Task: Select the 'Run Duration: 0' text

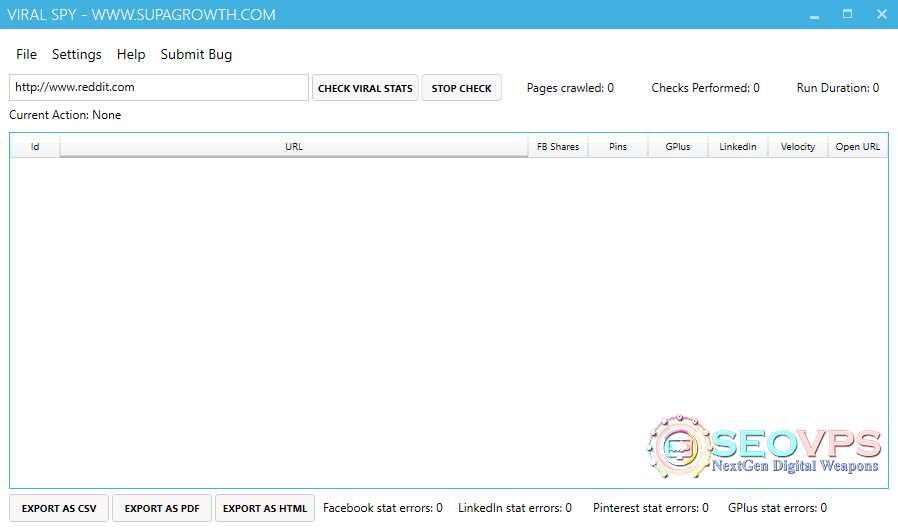Action: [x=838, y=88]
